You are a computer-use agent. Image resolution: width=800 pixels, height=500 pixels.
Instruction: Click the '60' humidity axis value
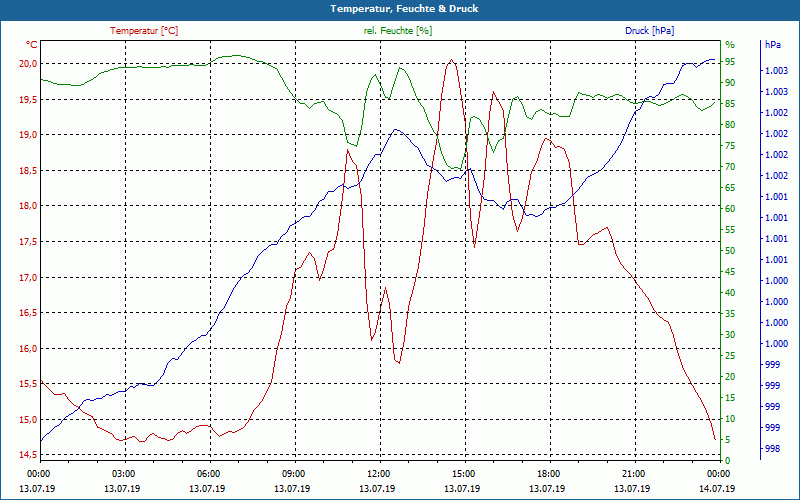[730, 209]
